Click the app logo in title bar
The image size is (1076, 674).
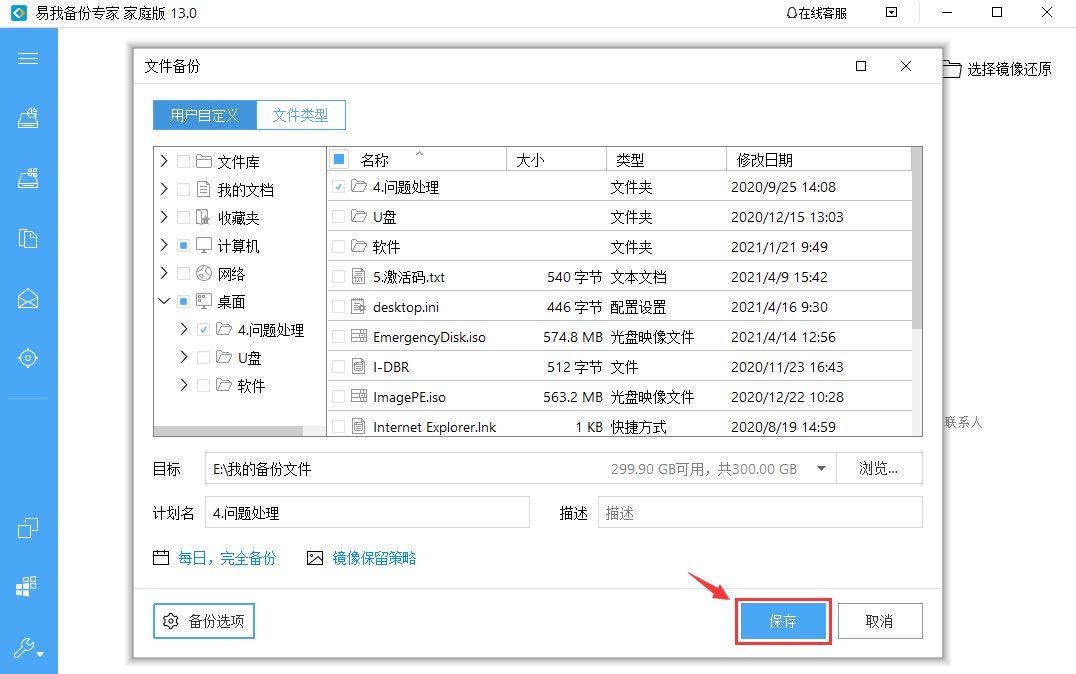click(19, 13)
